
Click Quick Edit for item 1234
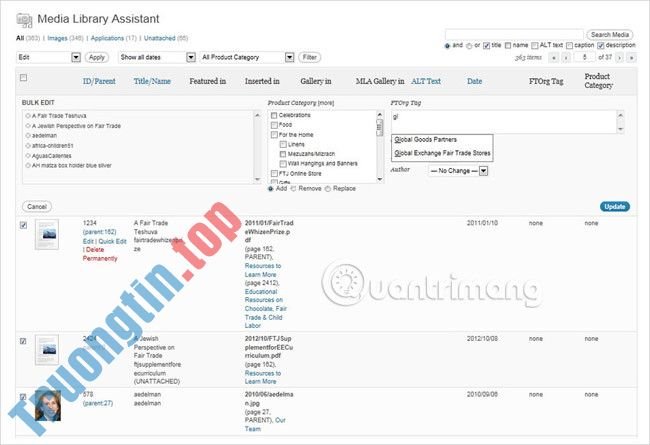(112, 241)
